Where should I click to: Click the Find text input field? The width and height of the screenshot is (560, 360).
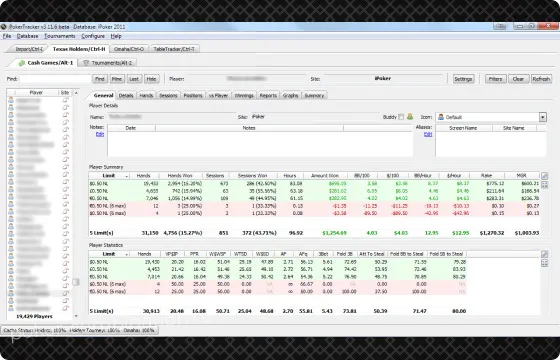[55, 79]
